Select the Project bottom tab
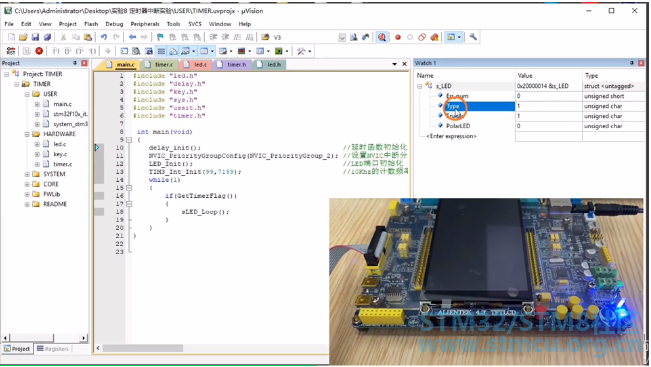The width and height of the screenshot is (651, 367). point(17,349)
